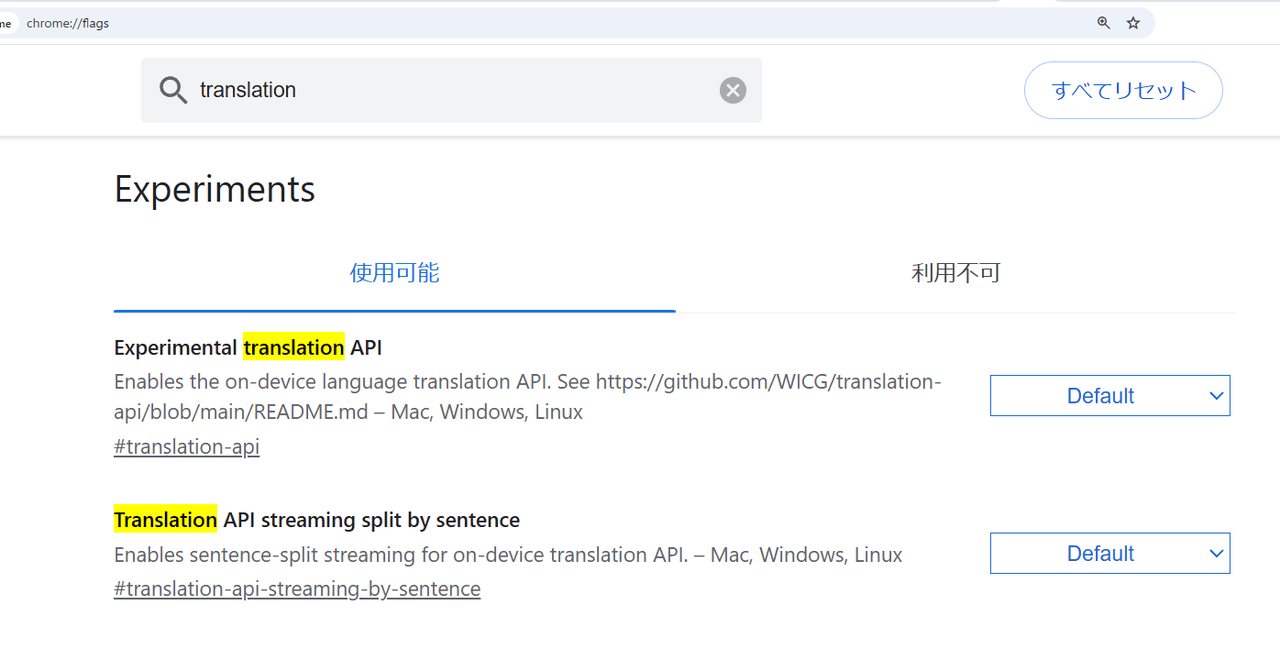
Task: Click the magnifying glass icon in the search field
Action: 172,90
